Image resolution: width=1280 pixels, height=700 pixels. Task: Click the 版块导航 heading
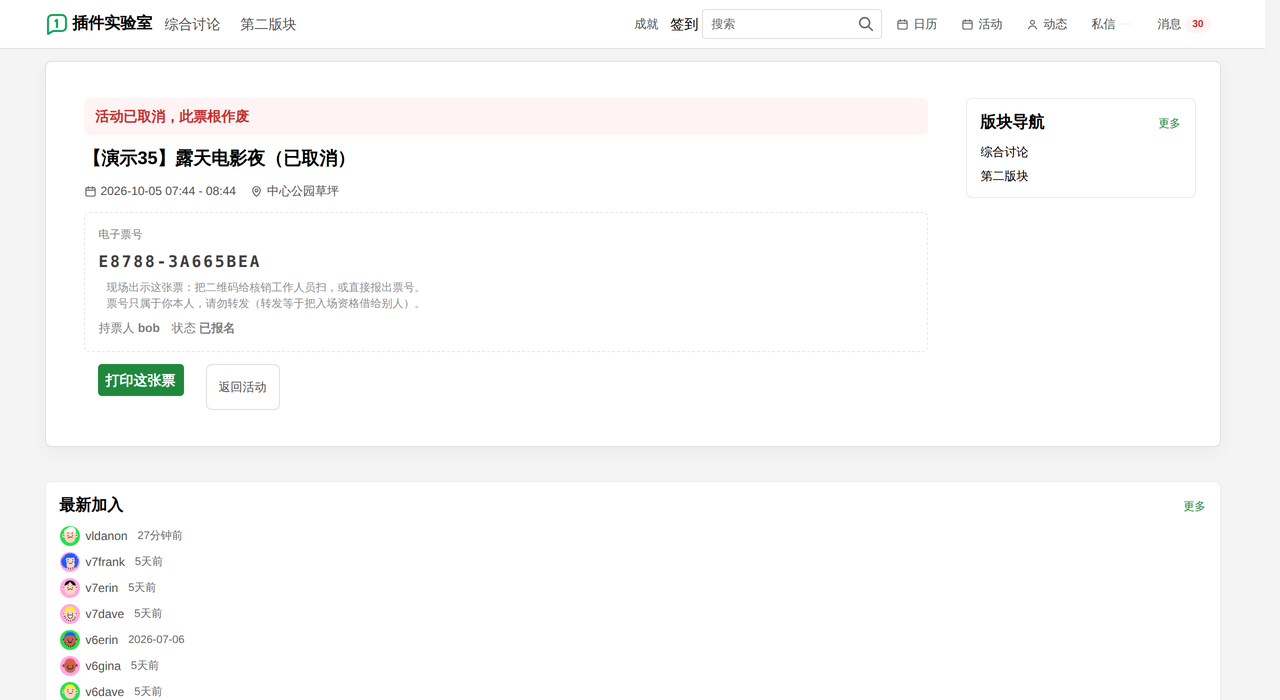click(1012, 122)
